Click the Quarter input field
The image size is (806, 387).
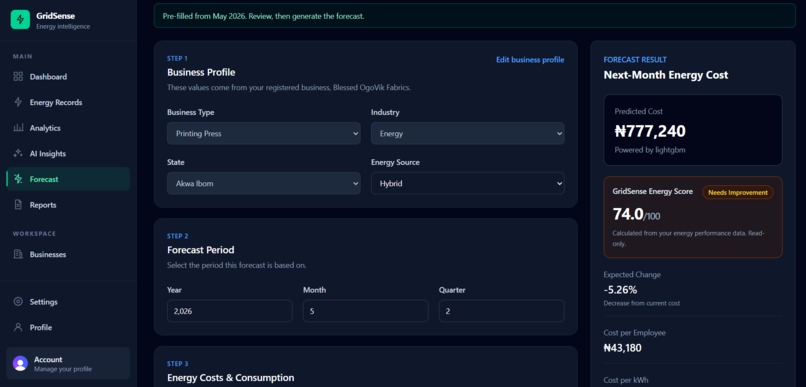pos(501,311)
